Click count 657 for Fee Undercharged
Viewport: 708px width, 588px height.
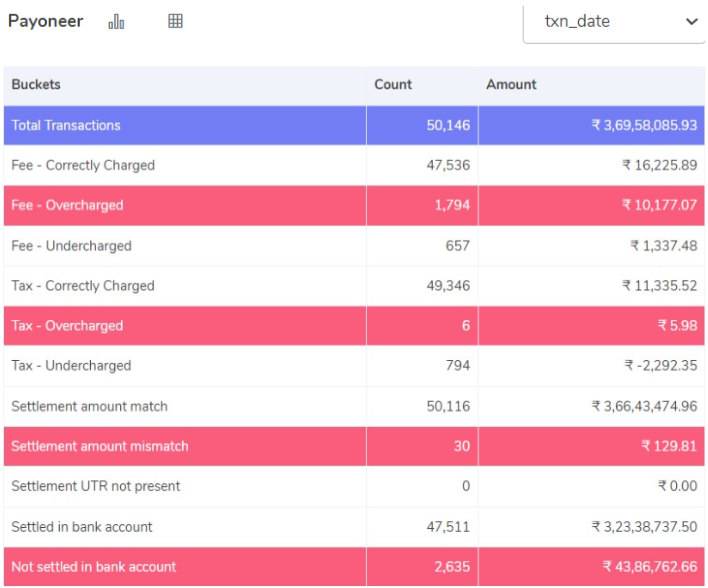[x=457, y=246]
